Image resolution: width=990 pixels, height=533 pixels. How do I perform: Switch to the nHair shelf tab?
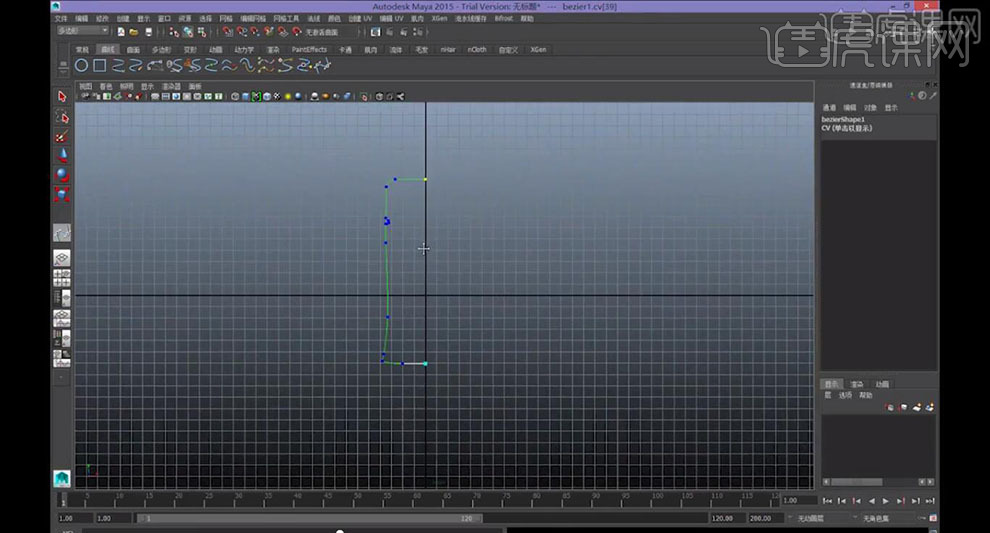(448, 49)
